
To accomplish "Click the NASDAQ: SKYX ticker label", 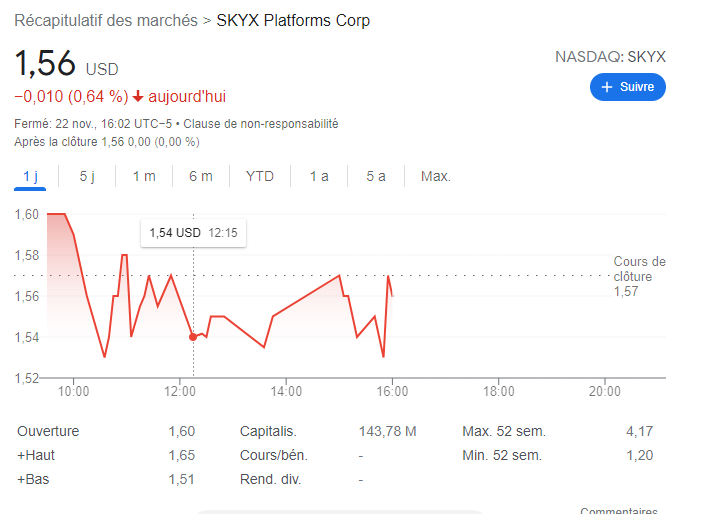I will click(610, 57).
